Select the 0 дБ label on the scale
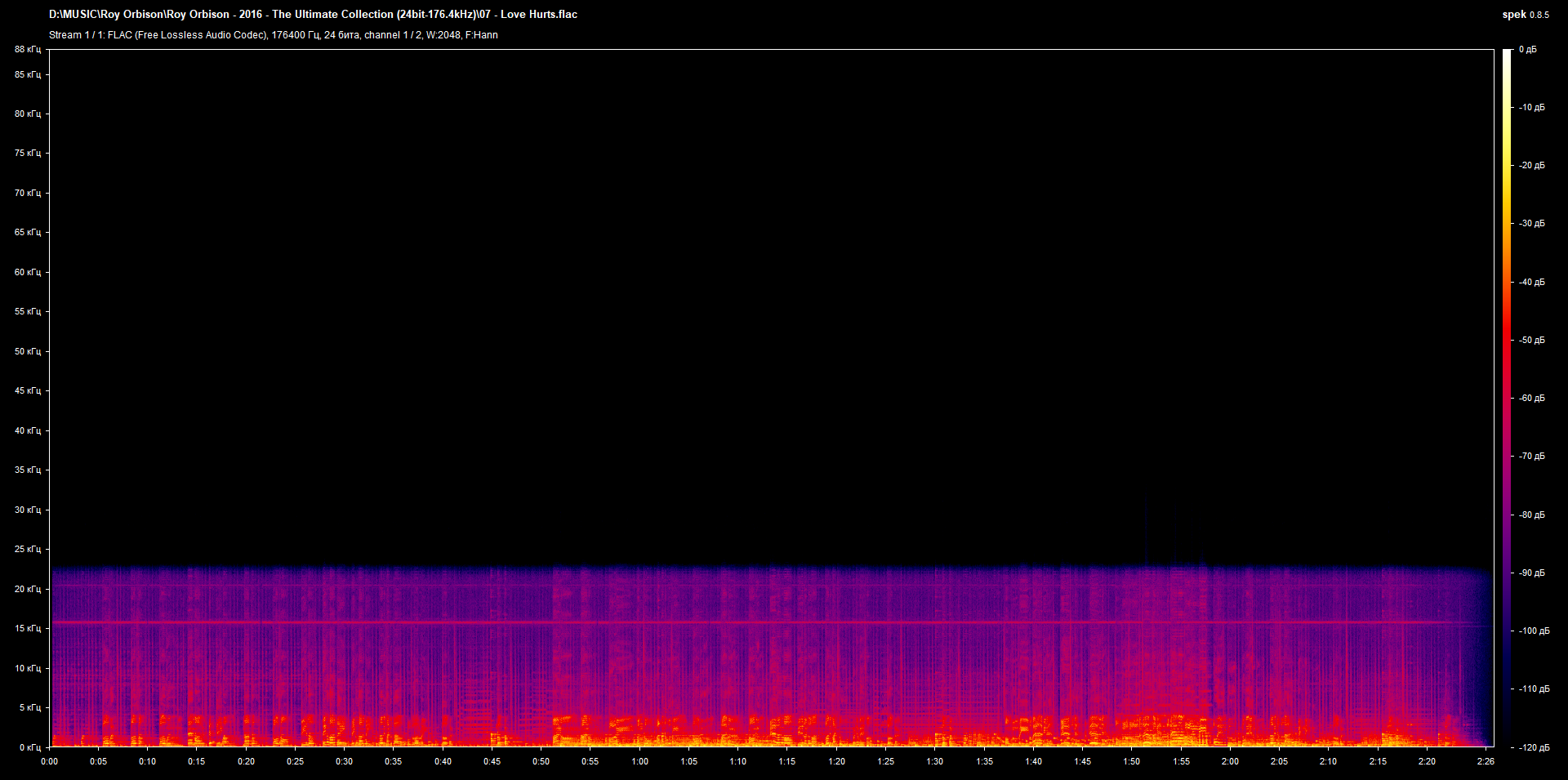This screenshot has width=1568, height=780. coord(1527,50)
